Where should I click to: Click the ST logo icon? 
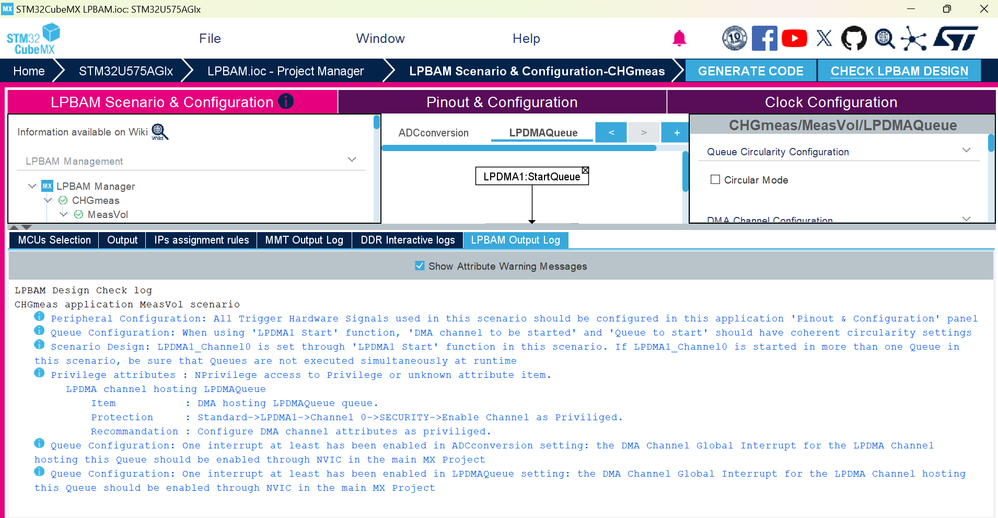click(956, 38)
